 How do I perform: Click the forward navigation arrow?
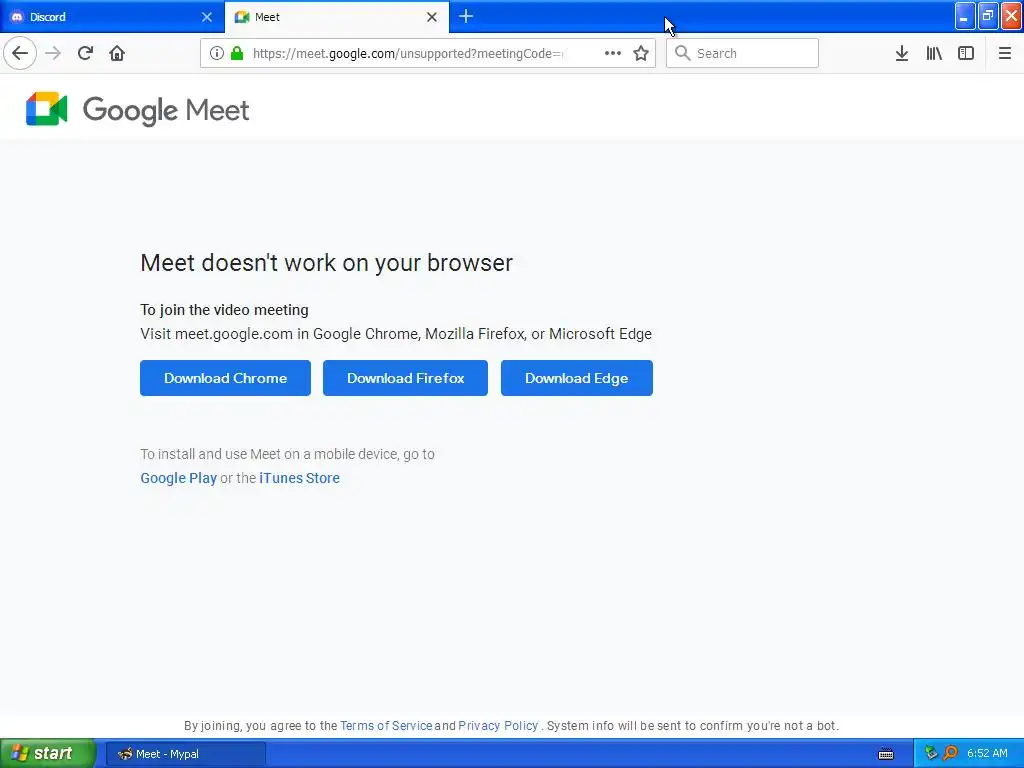(x=53, y=53)
